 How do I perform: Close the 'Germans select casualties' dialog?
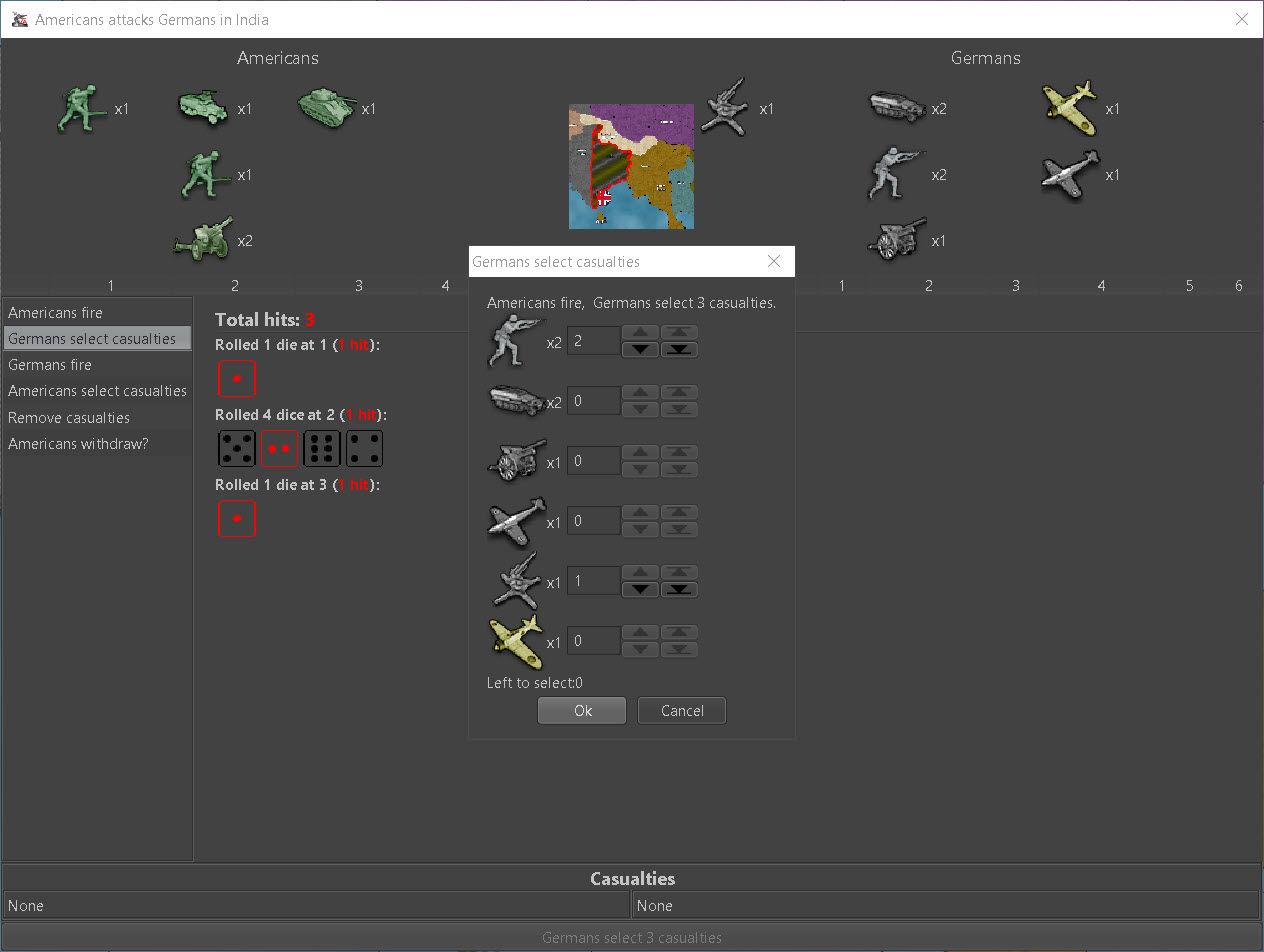[x=774, y=261]
